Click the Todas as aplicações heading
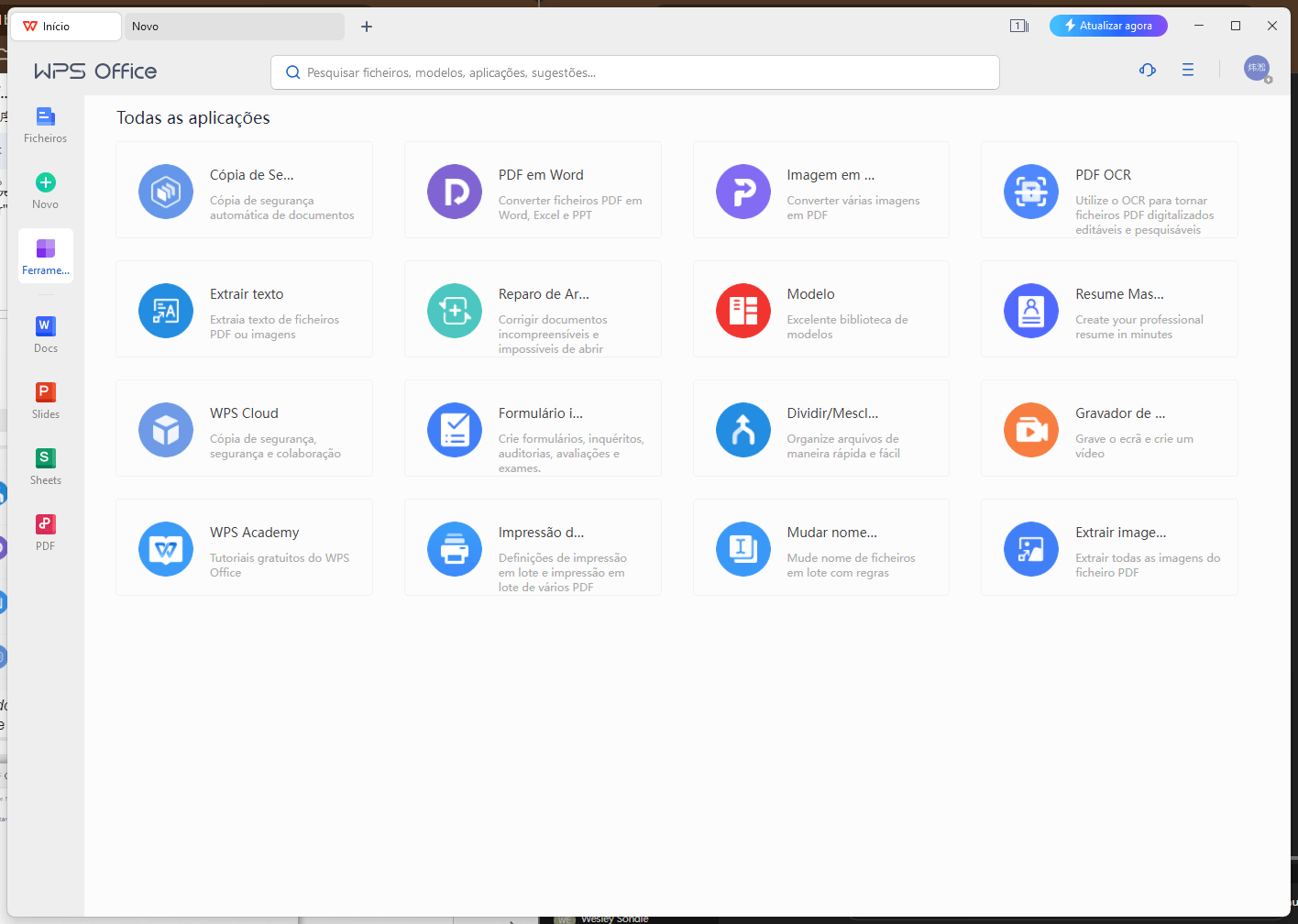The image size is (1298, 924). tap(192, 117)
